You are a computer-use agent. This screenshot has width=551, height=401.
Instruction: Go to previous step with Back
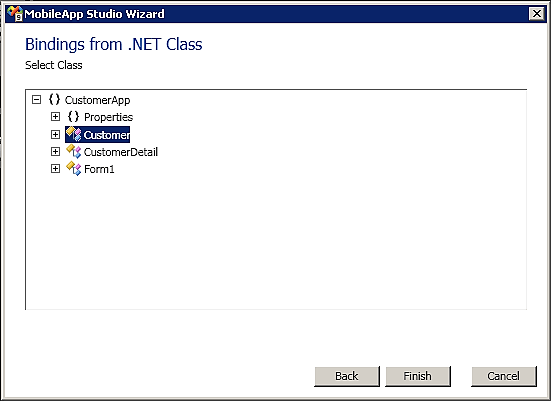tap(347, 376)
